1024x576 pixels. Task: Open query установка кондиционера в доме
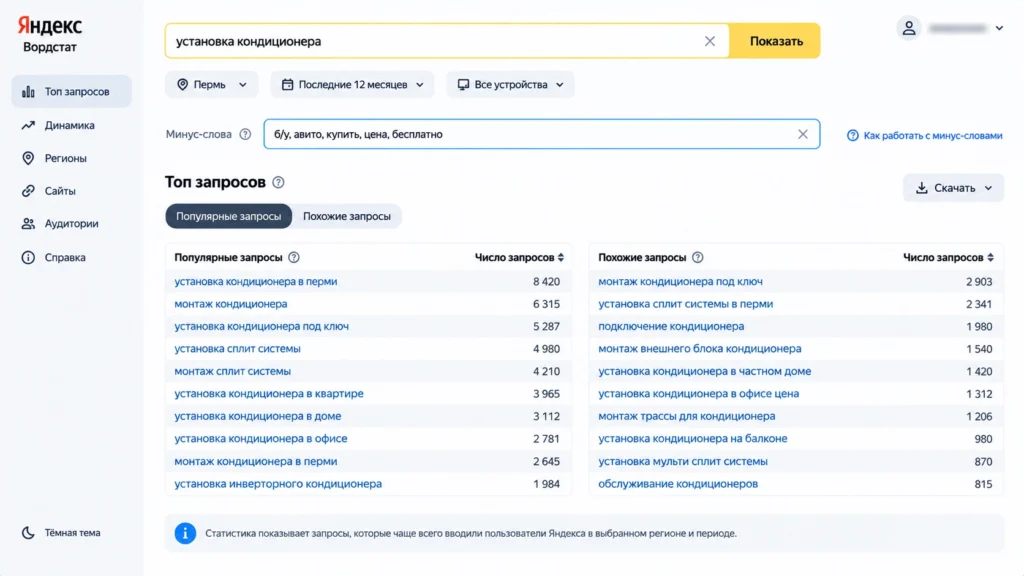[x=257, y=416]
